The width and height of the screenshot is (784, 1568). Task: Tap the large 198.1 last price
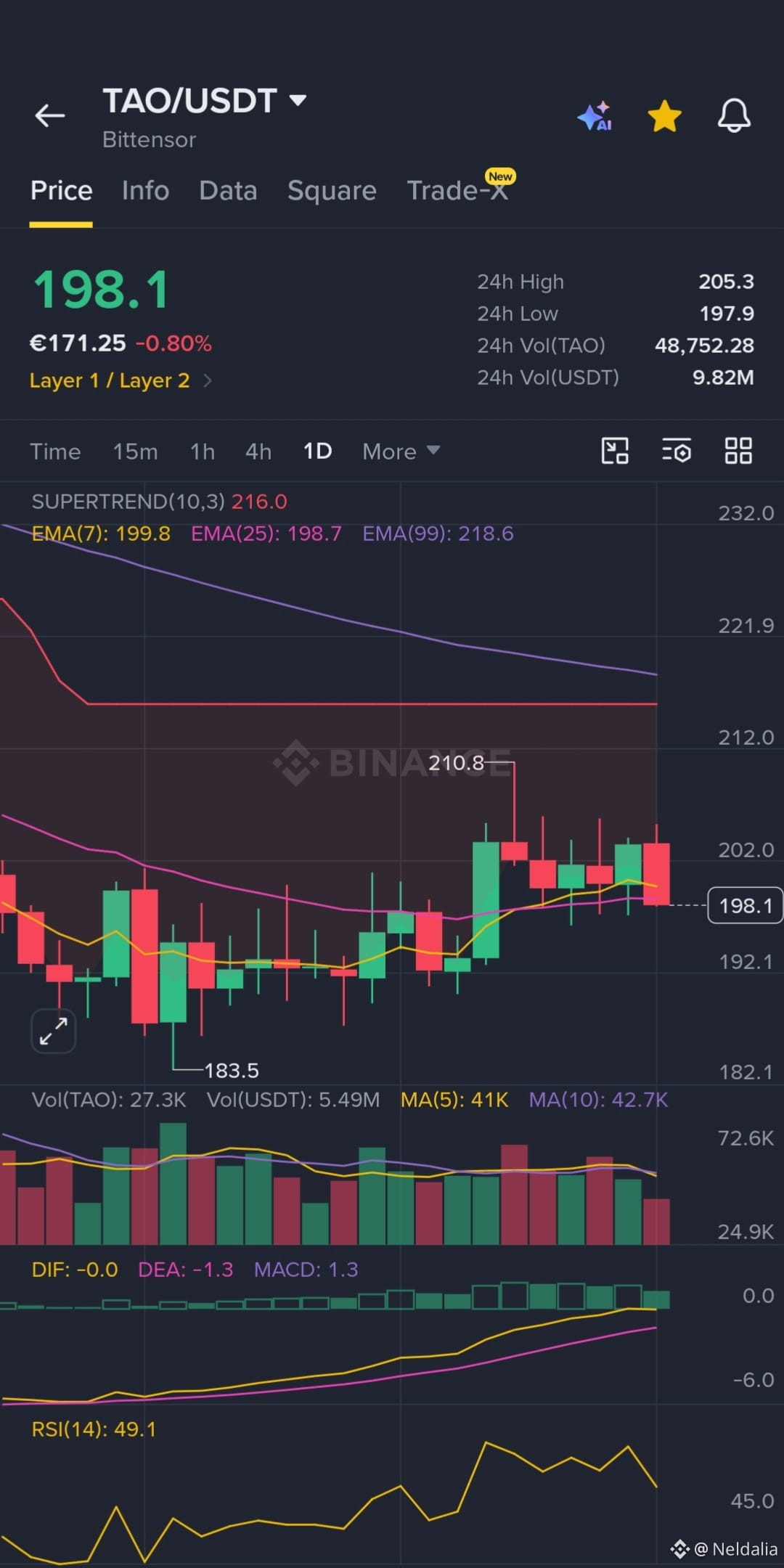[x=102, y=290]
